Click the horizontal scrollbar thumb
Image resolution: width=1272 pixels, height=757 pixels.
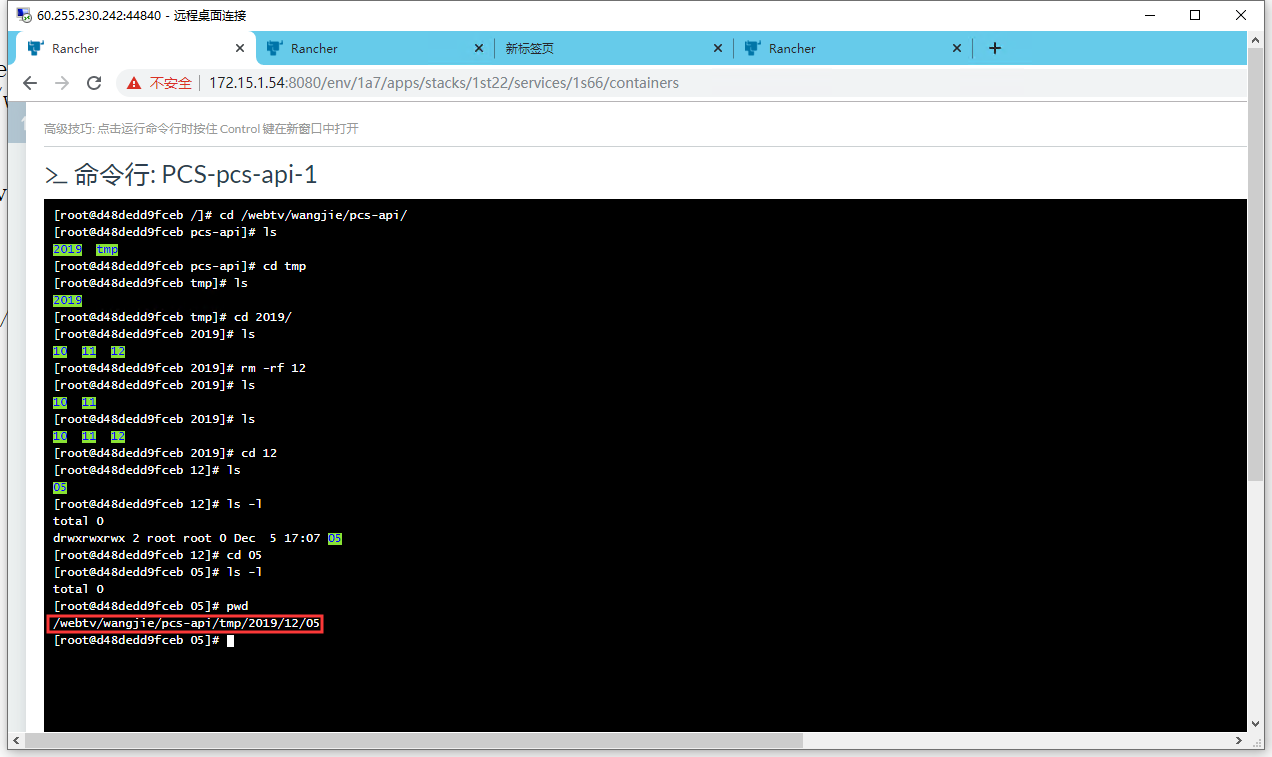coord(414,741)
